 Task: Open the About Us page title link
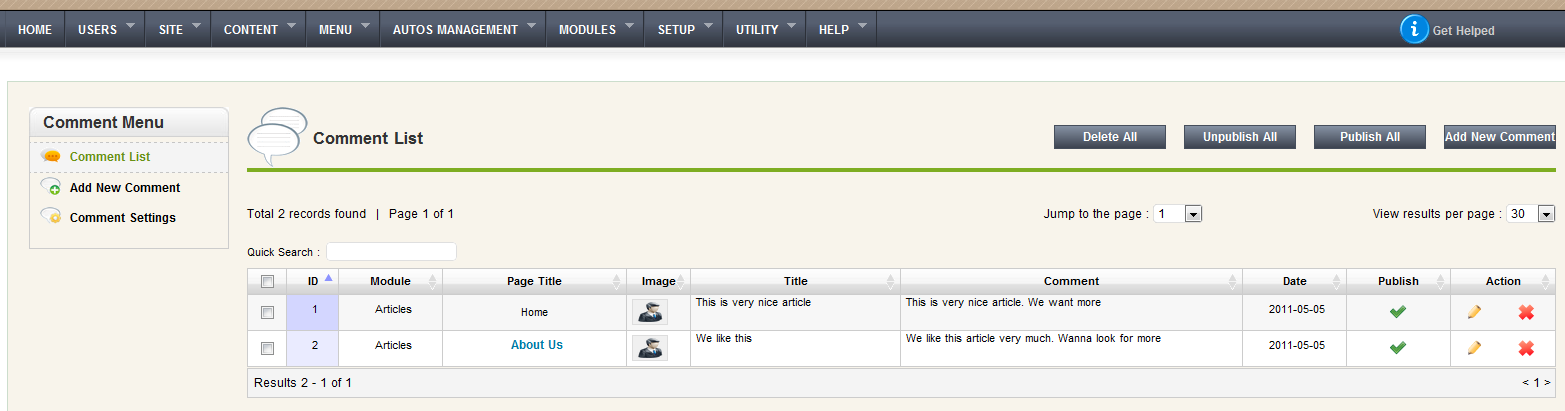pyautogui.click(x=536, y=345)
